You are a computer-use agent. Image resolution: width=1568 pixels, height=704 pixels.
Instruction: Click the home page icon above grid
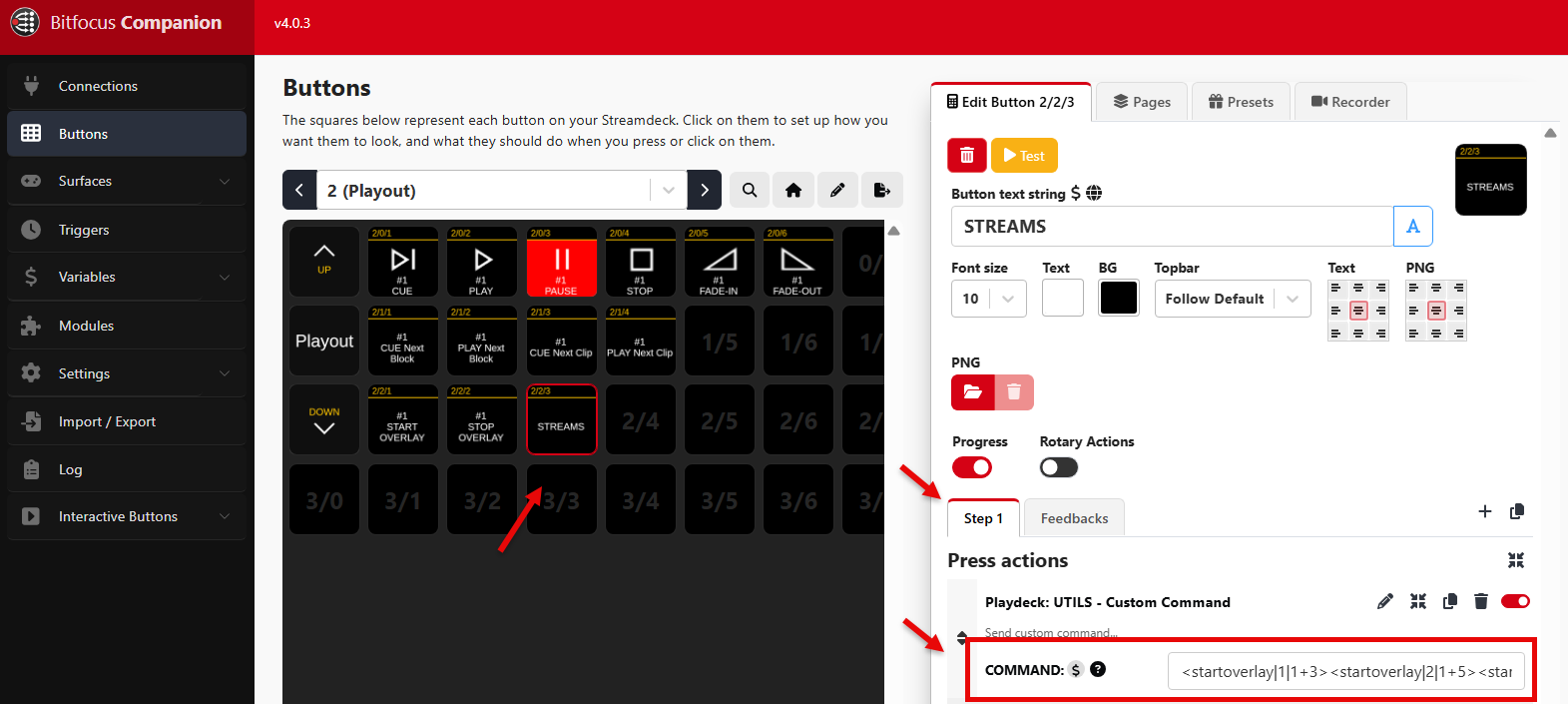pos(793,190)
